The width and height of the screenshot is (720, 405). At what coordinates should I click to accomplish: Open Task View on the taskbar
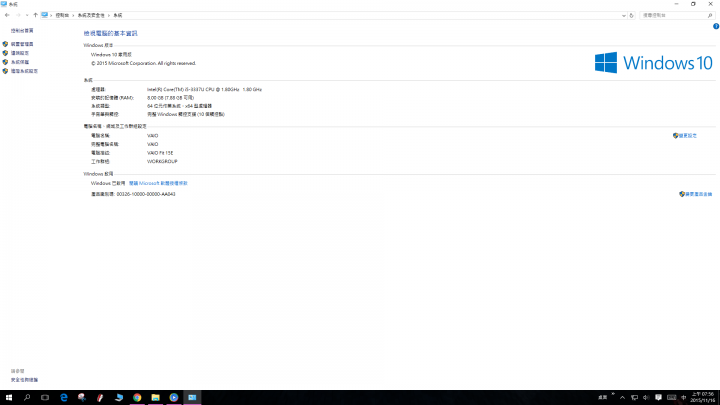[45, 397]
